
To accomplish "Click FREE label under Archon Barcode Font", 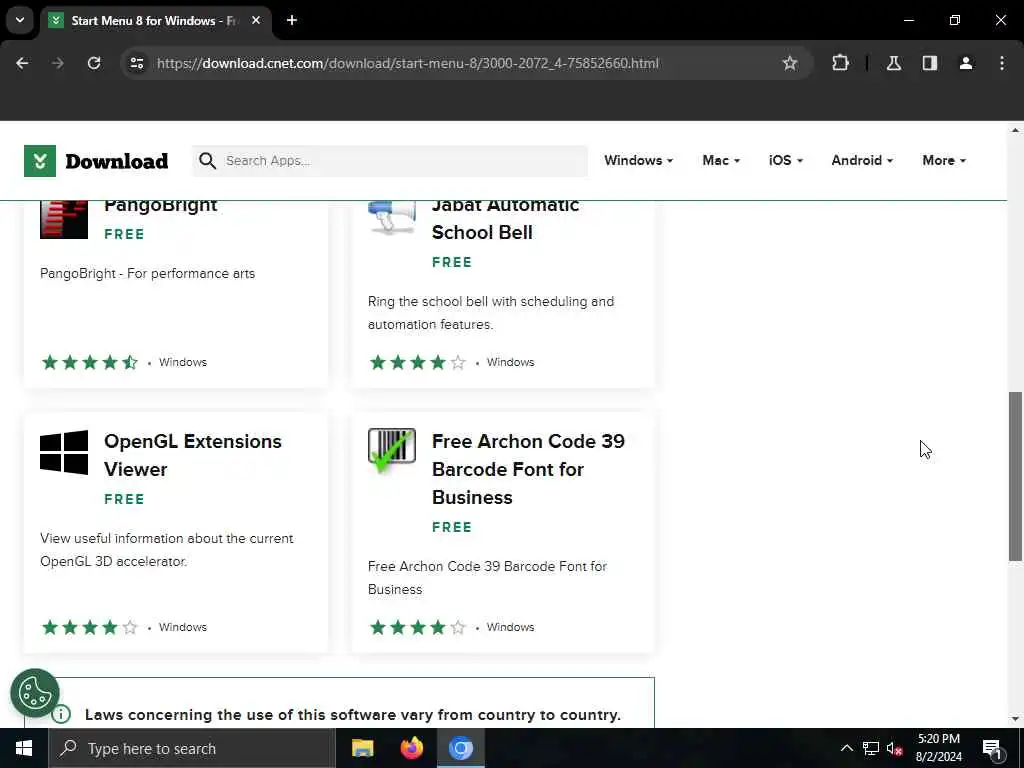I will (452, 527).
